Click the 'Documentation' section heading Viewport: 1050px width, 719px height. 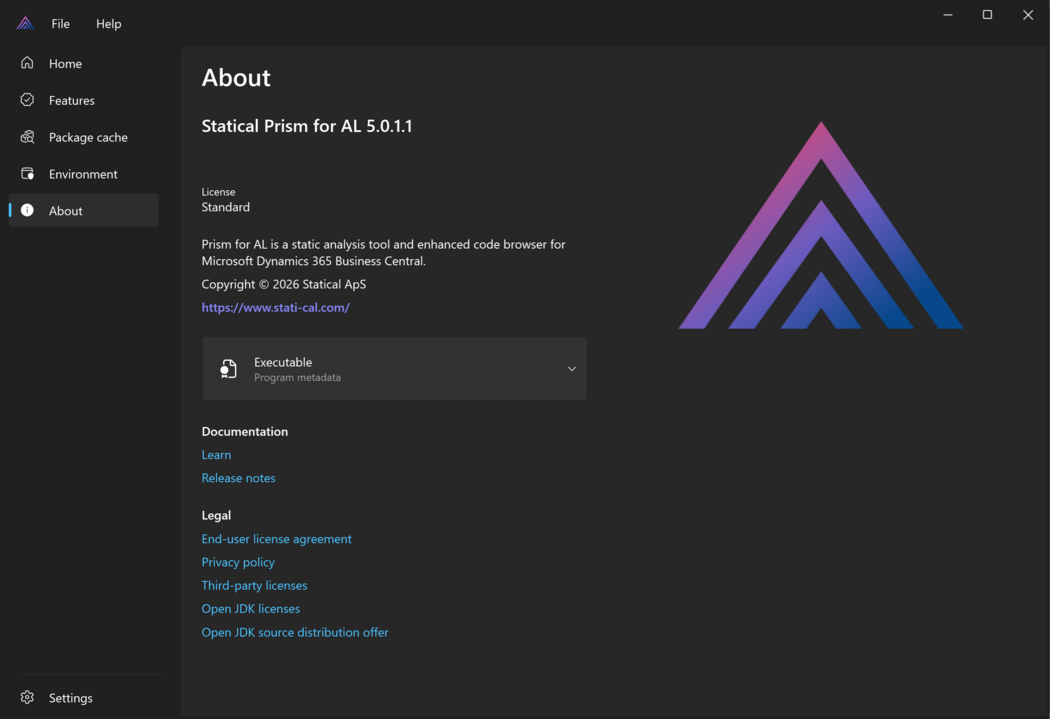[244, 432]
